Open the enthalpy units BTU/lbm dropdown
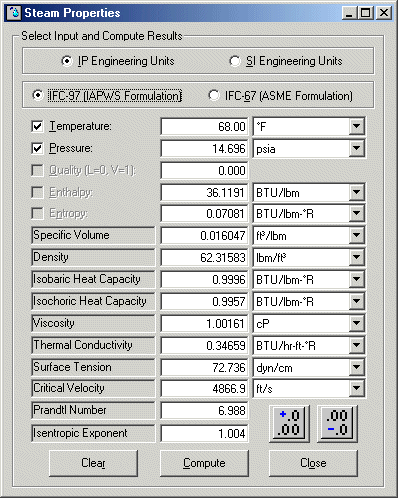 click(x=356, y=192)
